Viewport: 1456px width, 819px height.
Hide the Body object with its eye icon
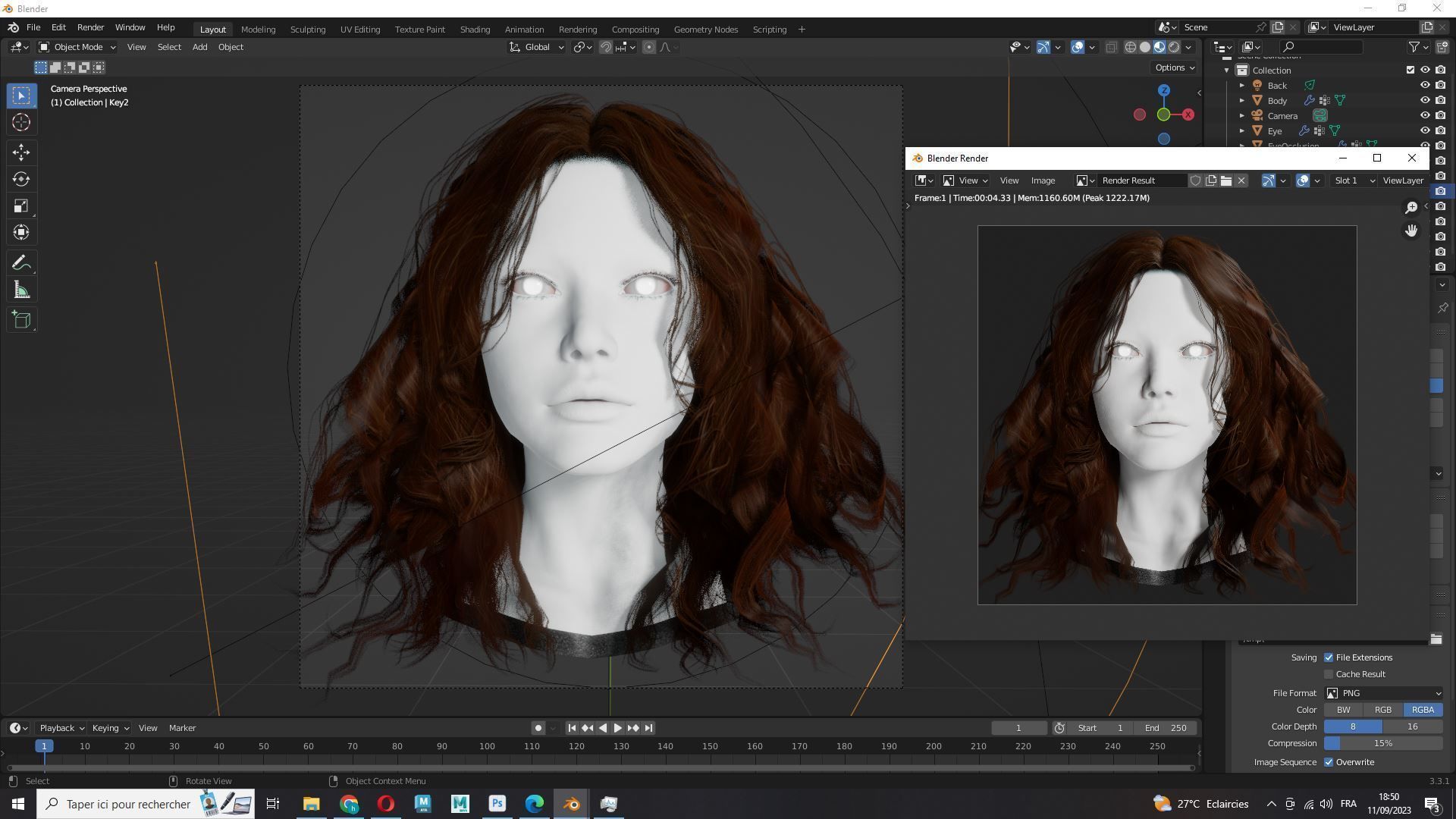click(1425, 100)
